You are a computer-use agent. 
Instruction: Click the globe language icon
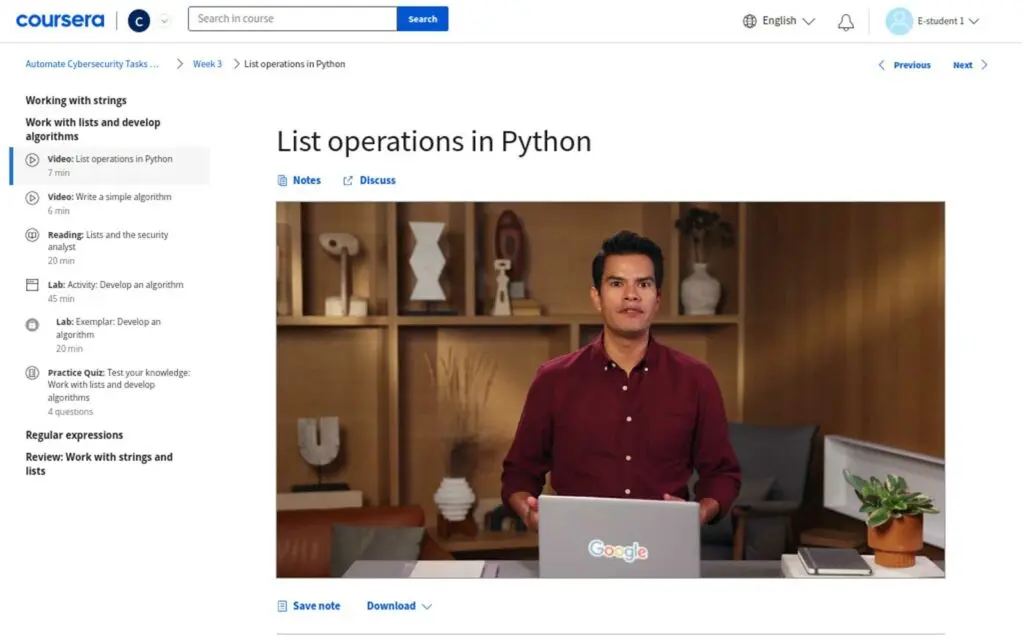tap(750, 21)
